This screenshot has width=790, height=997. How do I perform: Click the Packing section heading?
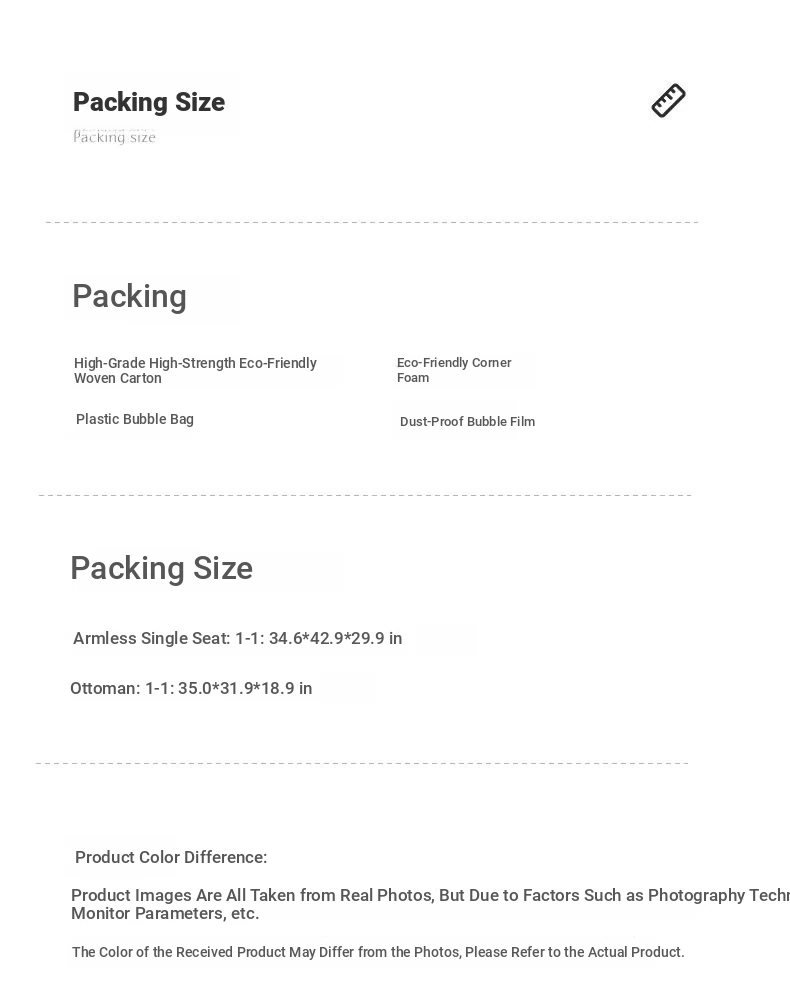point(129,296)
